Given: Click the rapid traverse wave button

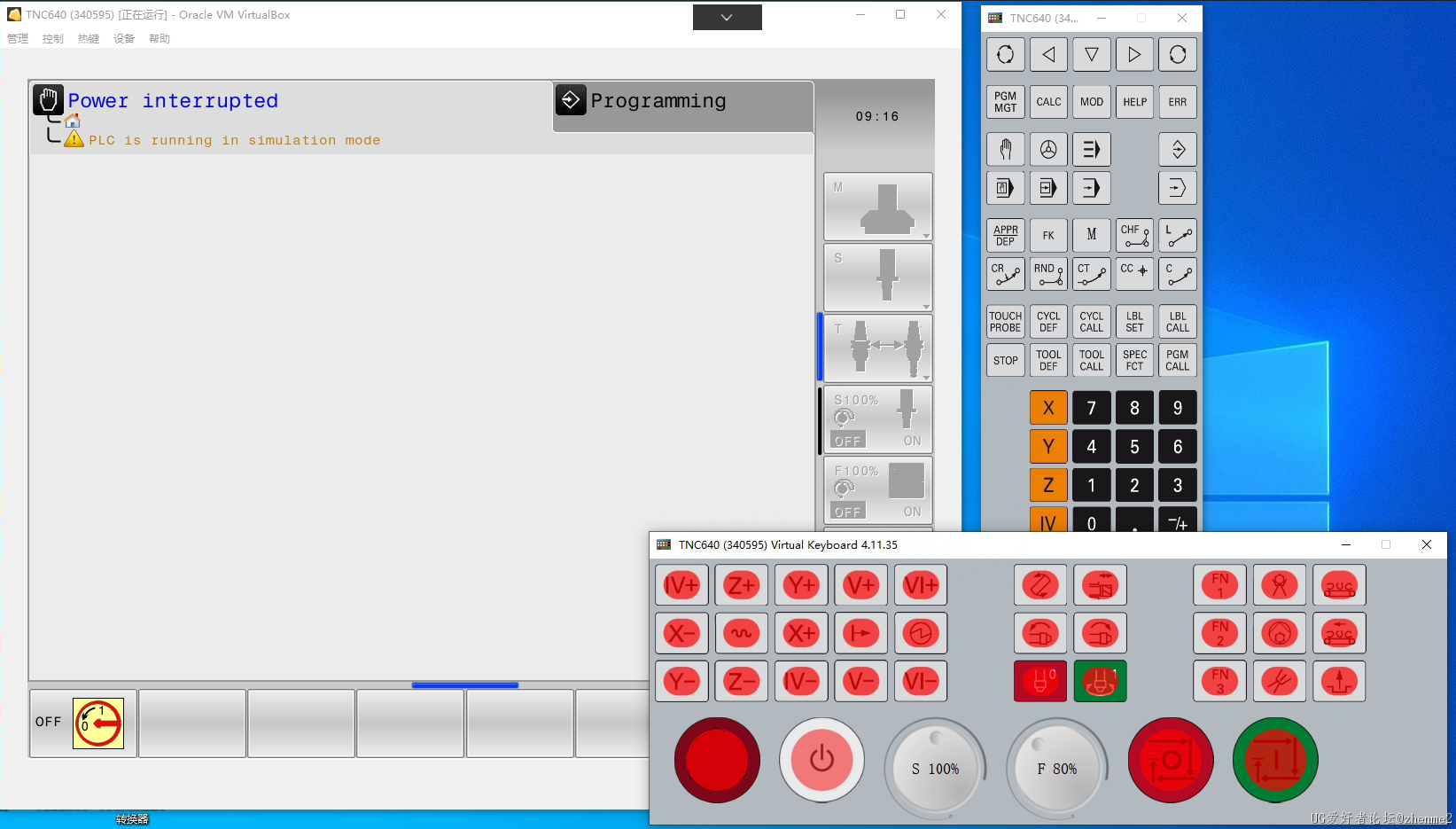Looking at the screenshot, I should pos(741,633).
